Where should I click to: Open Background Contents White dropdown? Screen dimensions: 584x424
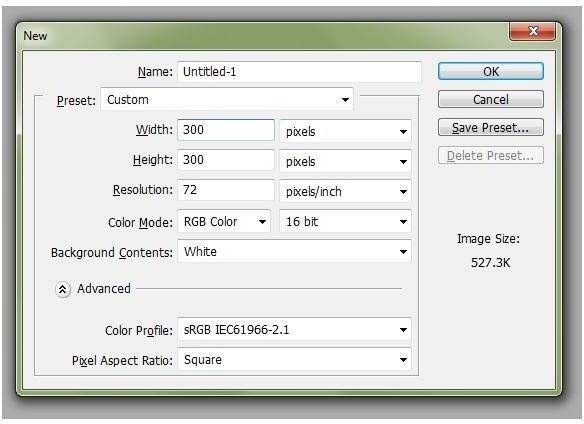(294, 251)
